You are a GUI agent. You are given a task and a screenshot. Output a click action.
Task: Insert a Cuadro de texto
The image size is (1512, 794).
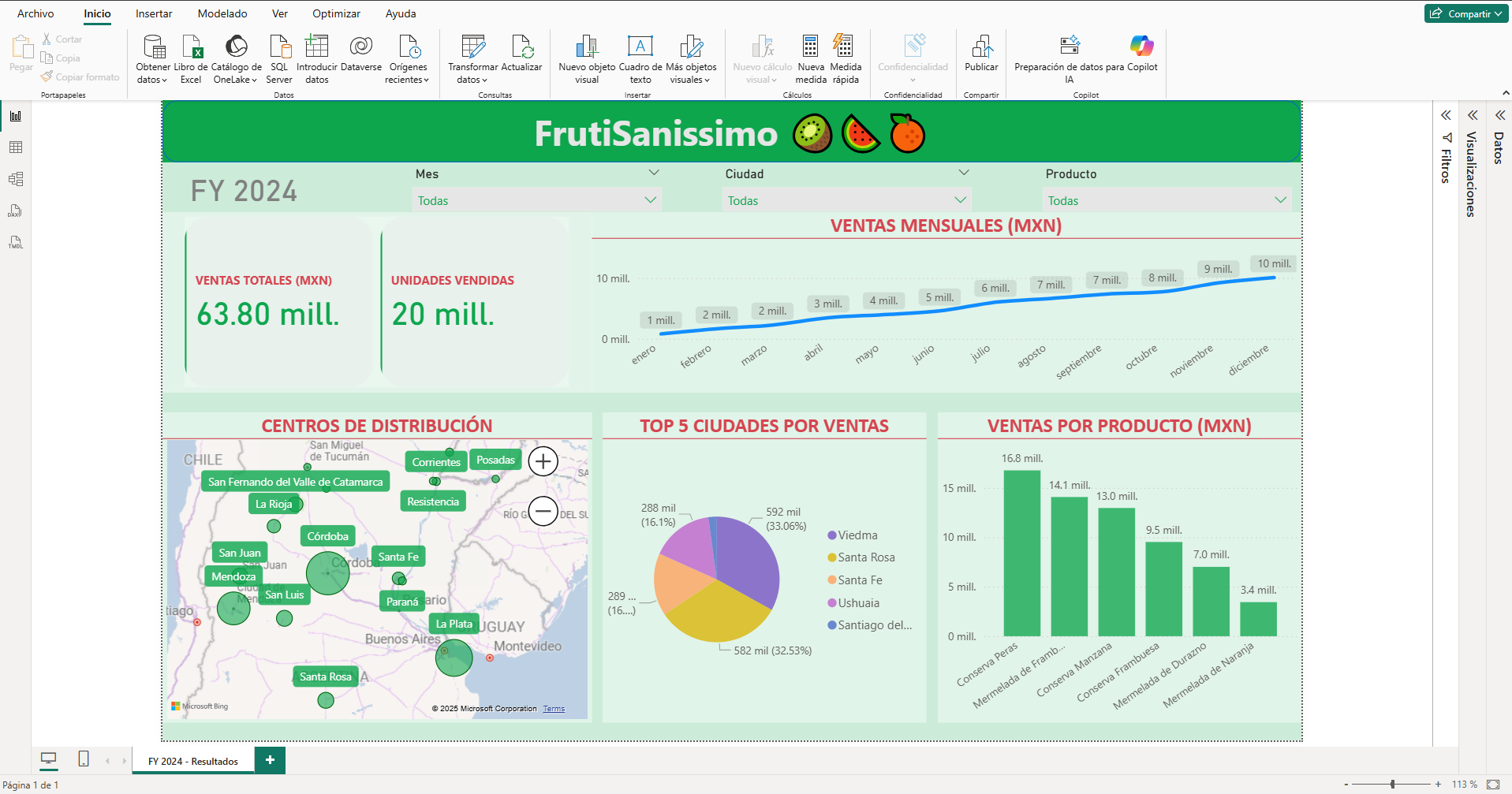639,59
